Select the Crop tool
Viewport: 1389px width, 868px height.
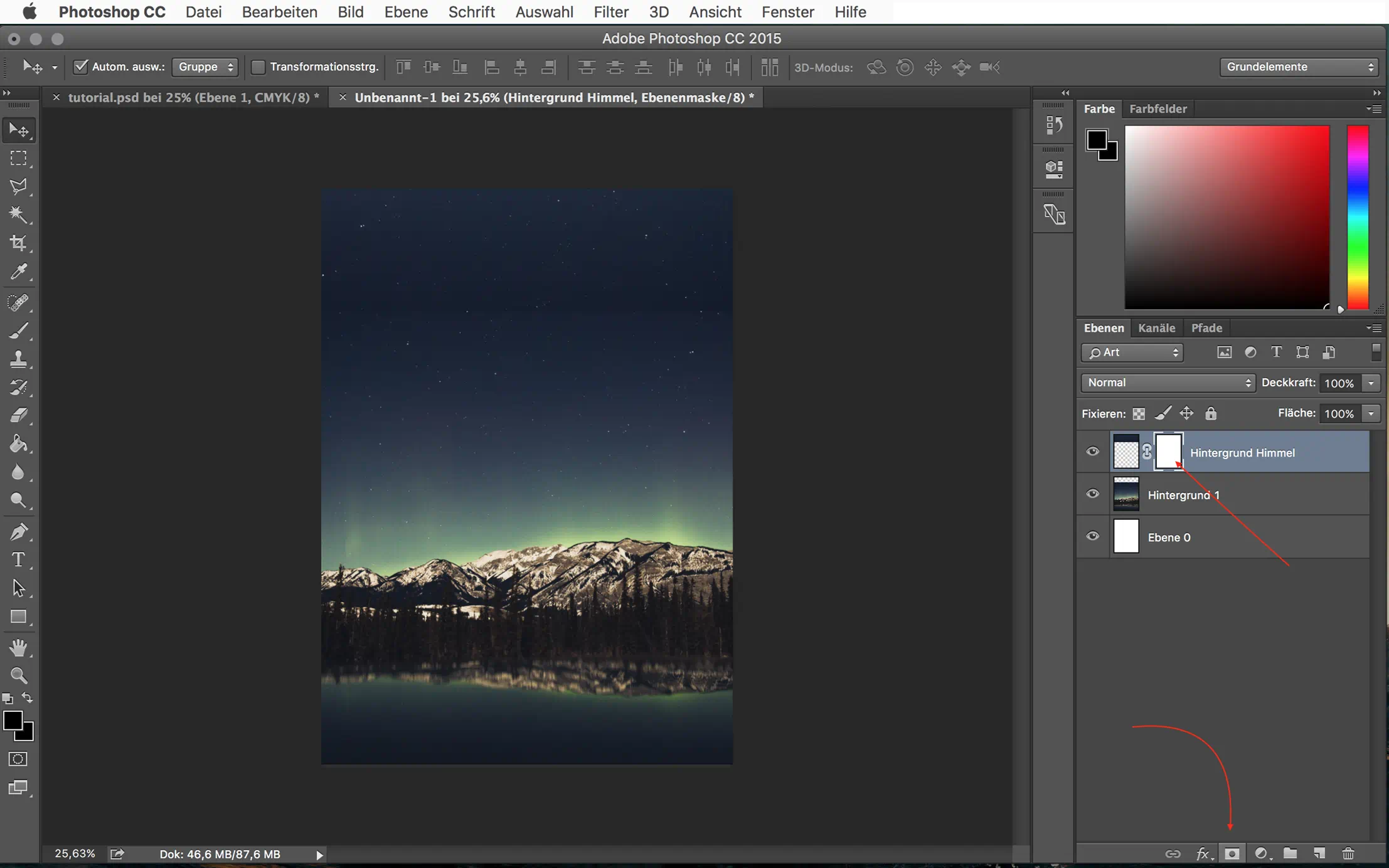point(18,243)
